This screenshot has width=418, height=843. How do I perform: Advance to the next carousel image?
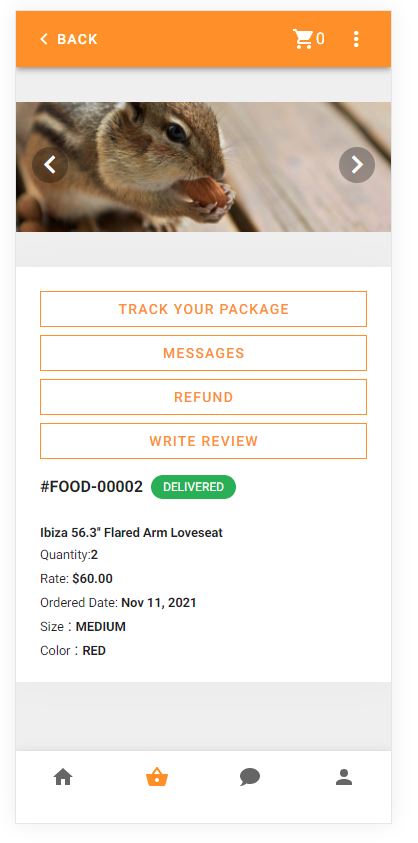(357, 165)
